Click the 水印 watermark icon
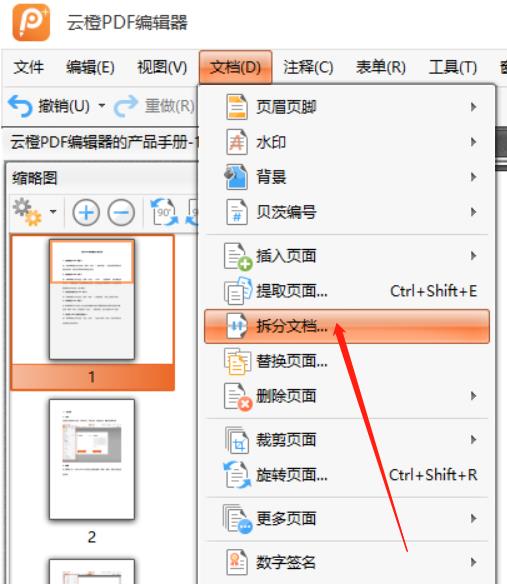The image size is (507, 584). (x=237, y=142)
